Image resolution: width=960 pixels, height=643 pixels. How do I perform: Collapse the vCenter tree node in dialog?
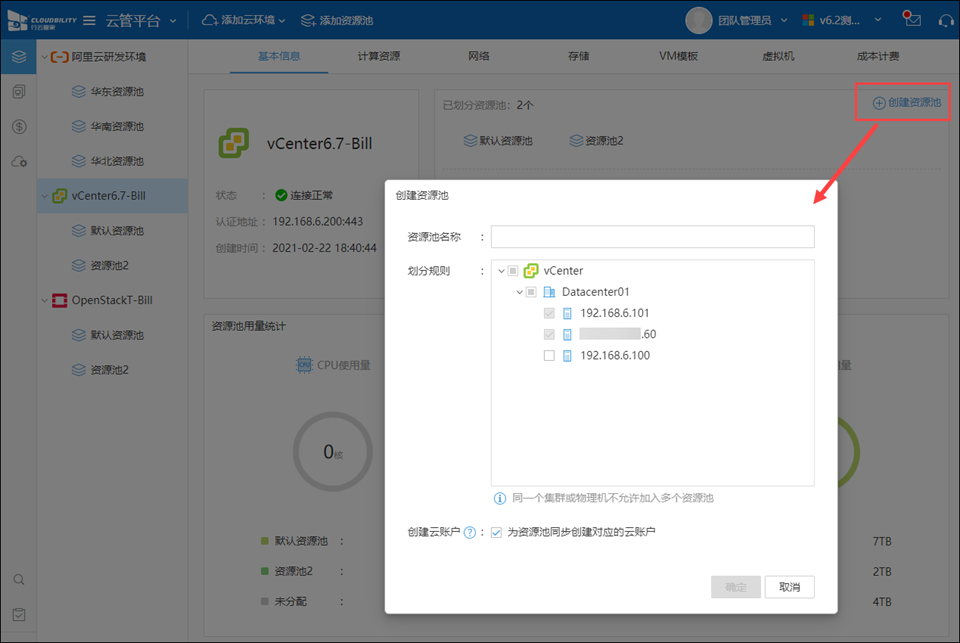(x=500, y=271)
